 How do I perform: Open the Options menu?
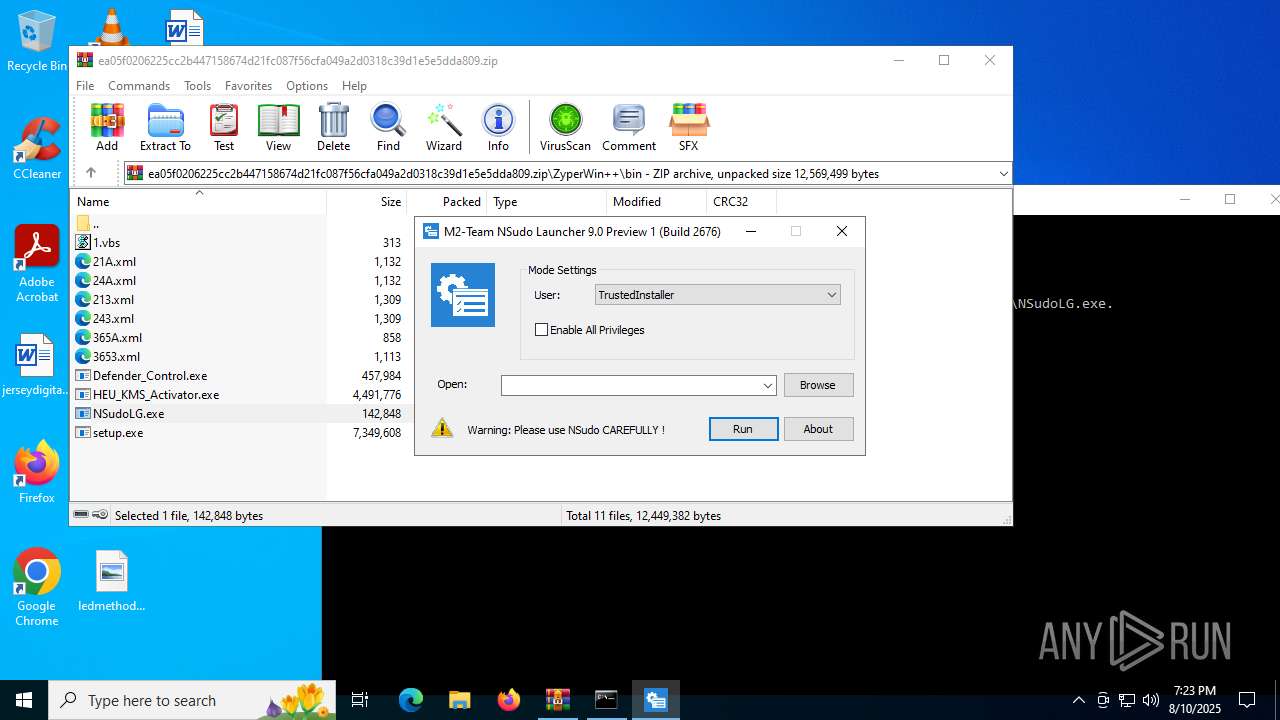(307, 86)
